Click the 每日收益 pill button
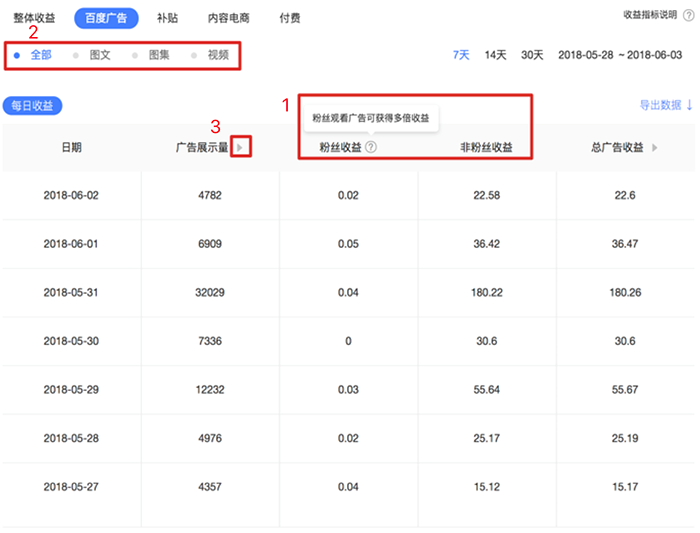 point(33,105)
